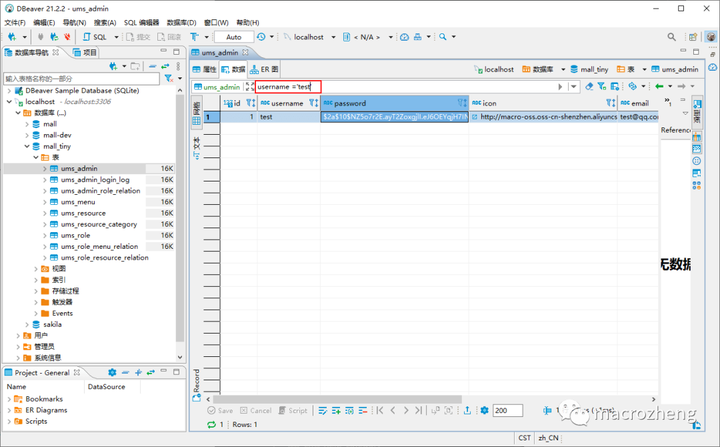720x447 pixels.
Task: Select ums_admin_login_log table
Action: click(x=95, y=180)
